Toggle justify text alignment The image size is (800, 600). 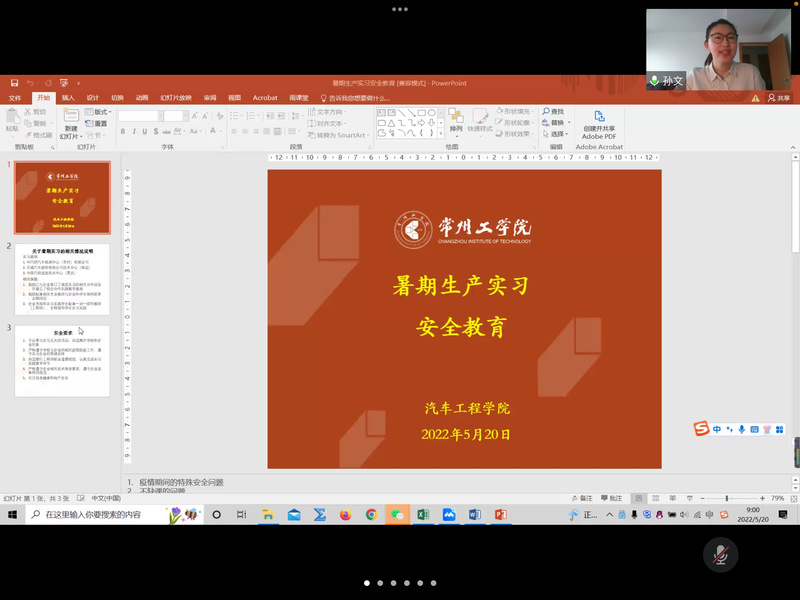point(266,132)
